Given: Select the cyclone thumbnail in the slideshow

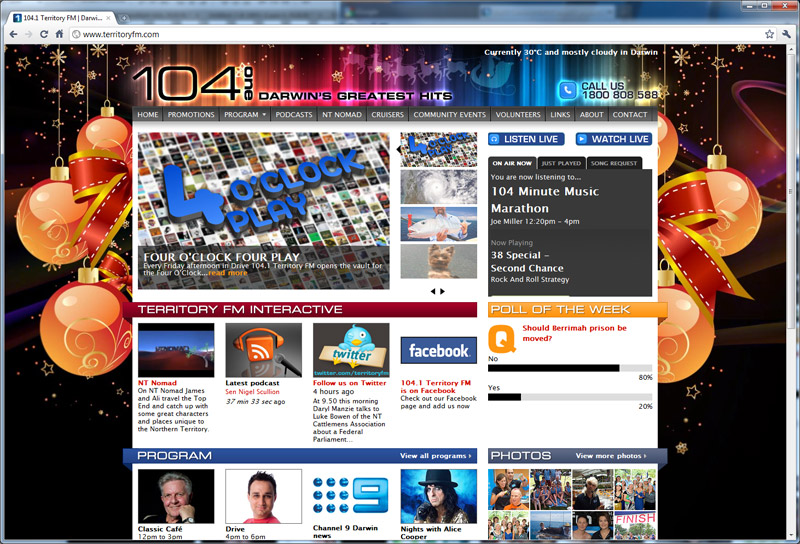Looking at the screenshot, I should [438, 187].
